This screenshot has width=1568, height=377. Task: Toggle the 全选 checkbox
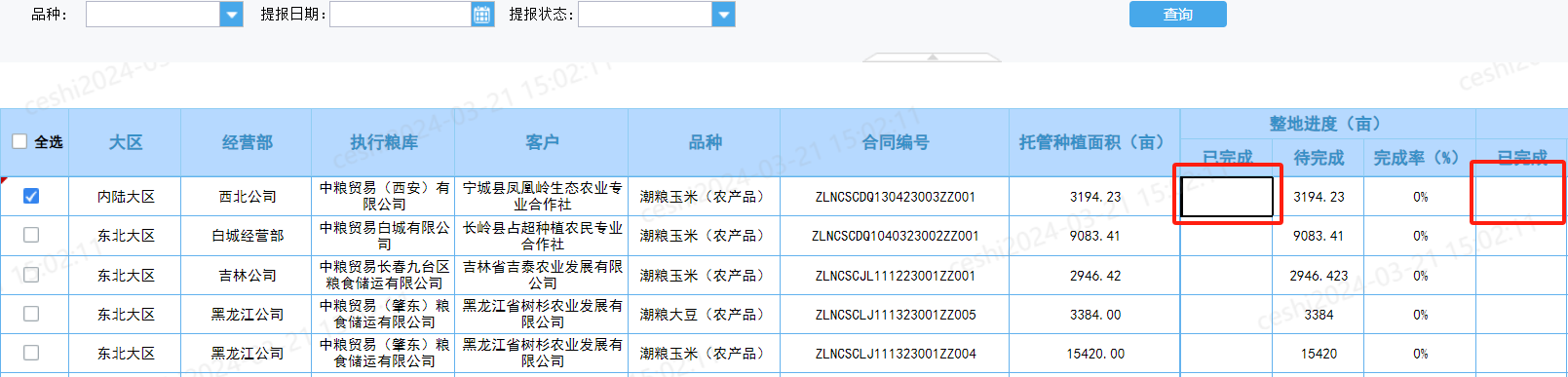[x=19, y=142]
